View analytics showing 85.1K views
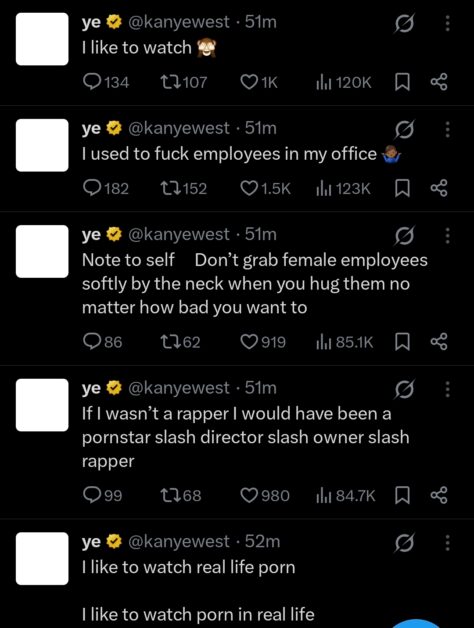Screen dimensions: 474x628 pos(345,342)
